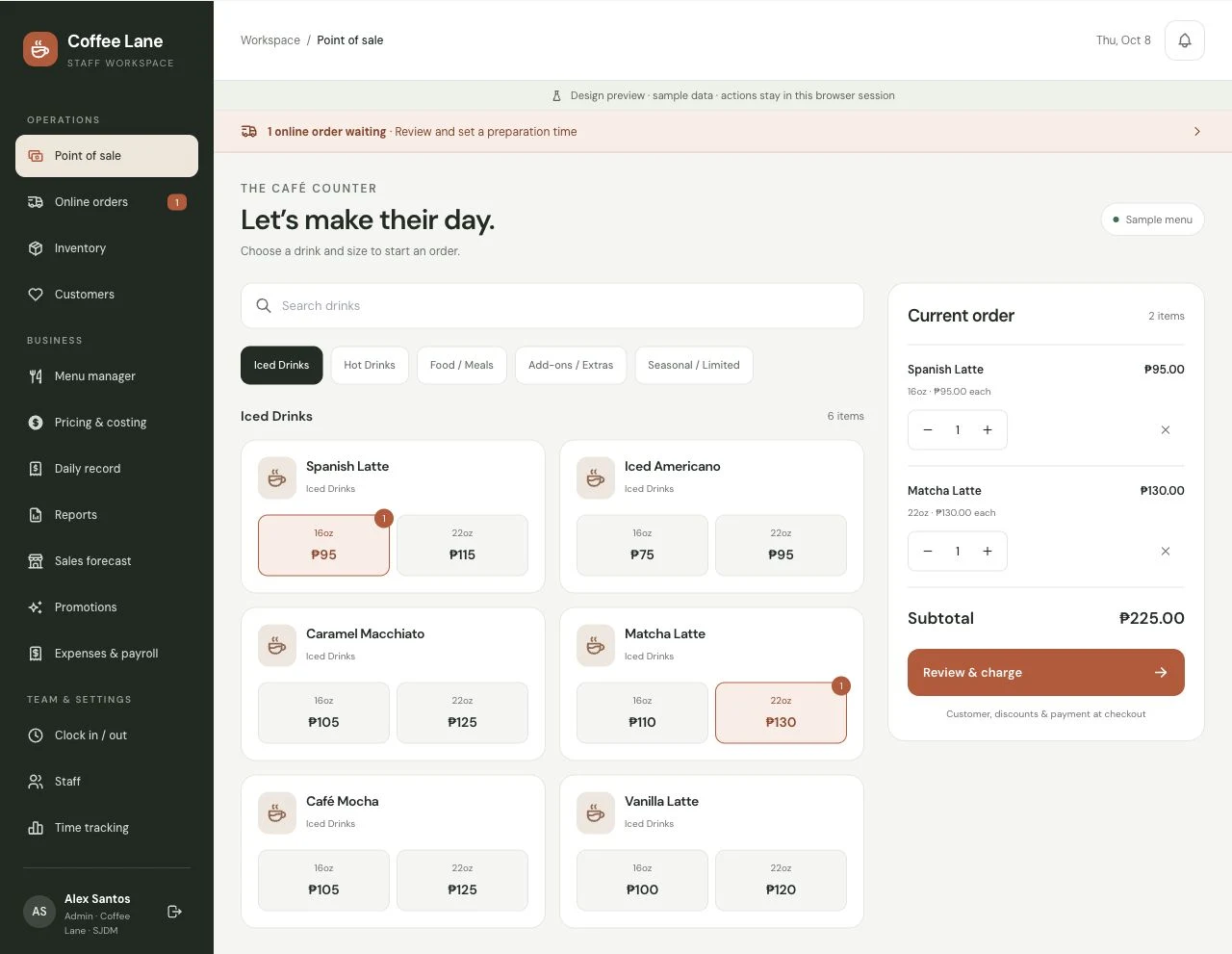Screen dimensions: 1232x954
Task: Click Workspace breadcrumb link
Action: coord(270,40)
